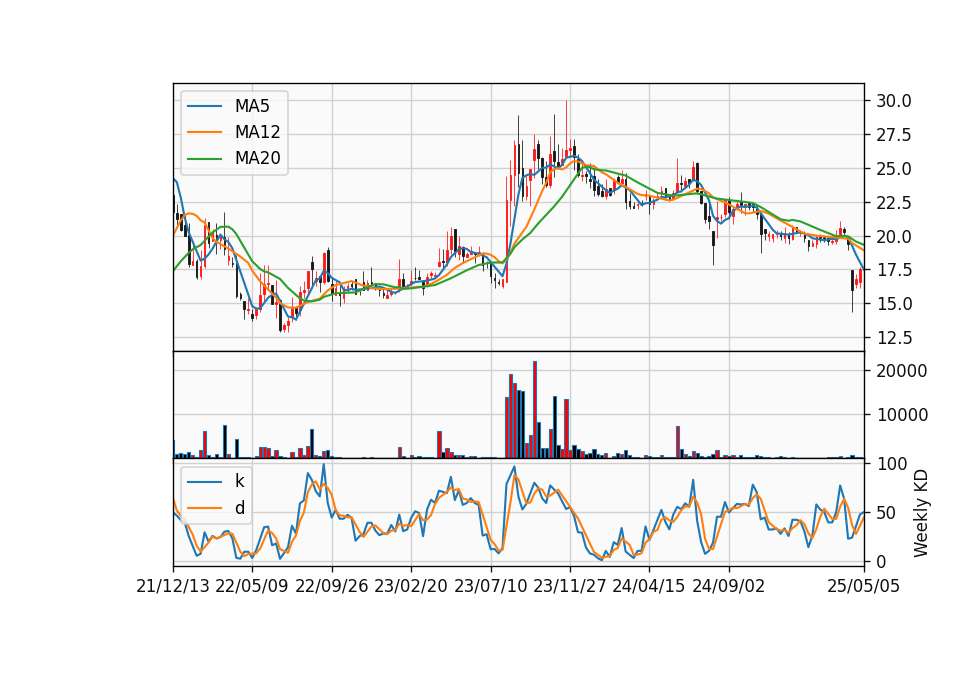The height and width of the screenshot is (690, 960).
Task: Click the orange MA12 legend line sample
Action: click(x=204, y=132)
